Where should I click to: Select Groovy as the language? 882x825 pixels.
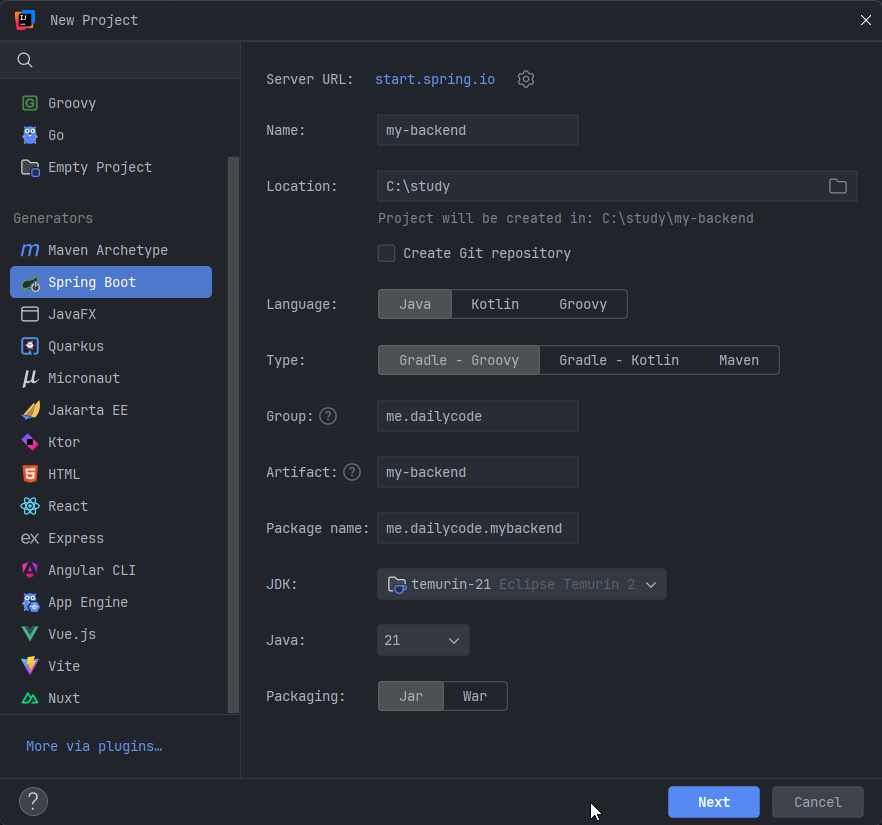tap(583, 304)
